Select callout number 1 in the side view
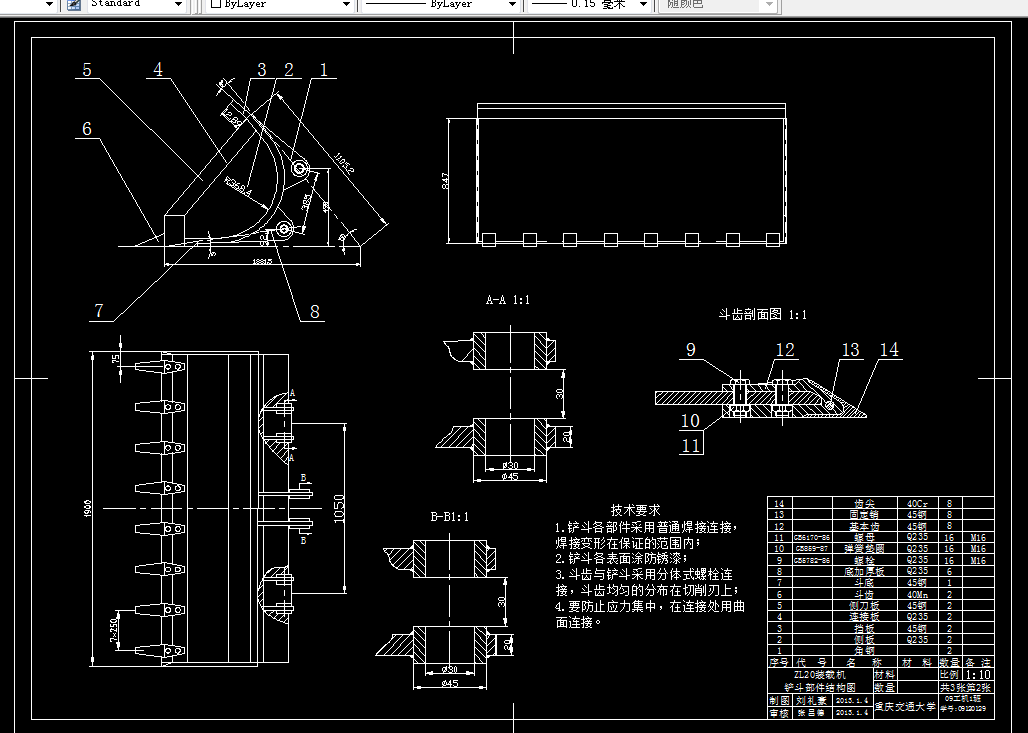 [323, 69]
